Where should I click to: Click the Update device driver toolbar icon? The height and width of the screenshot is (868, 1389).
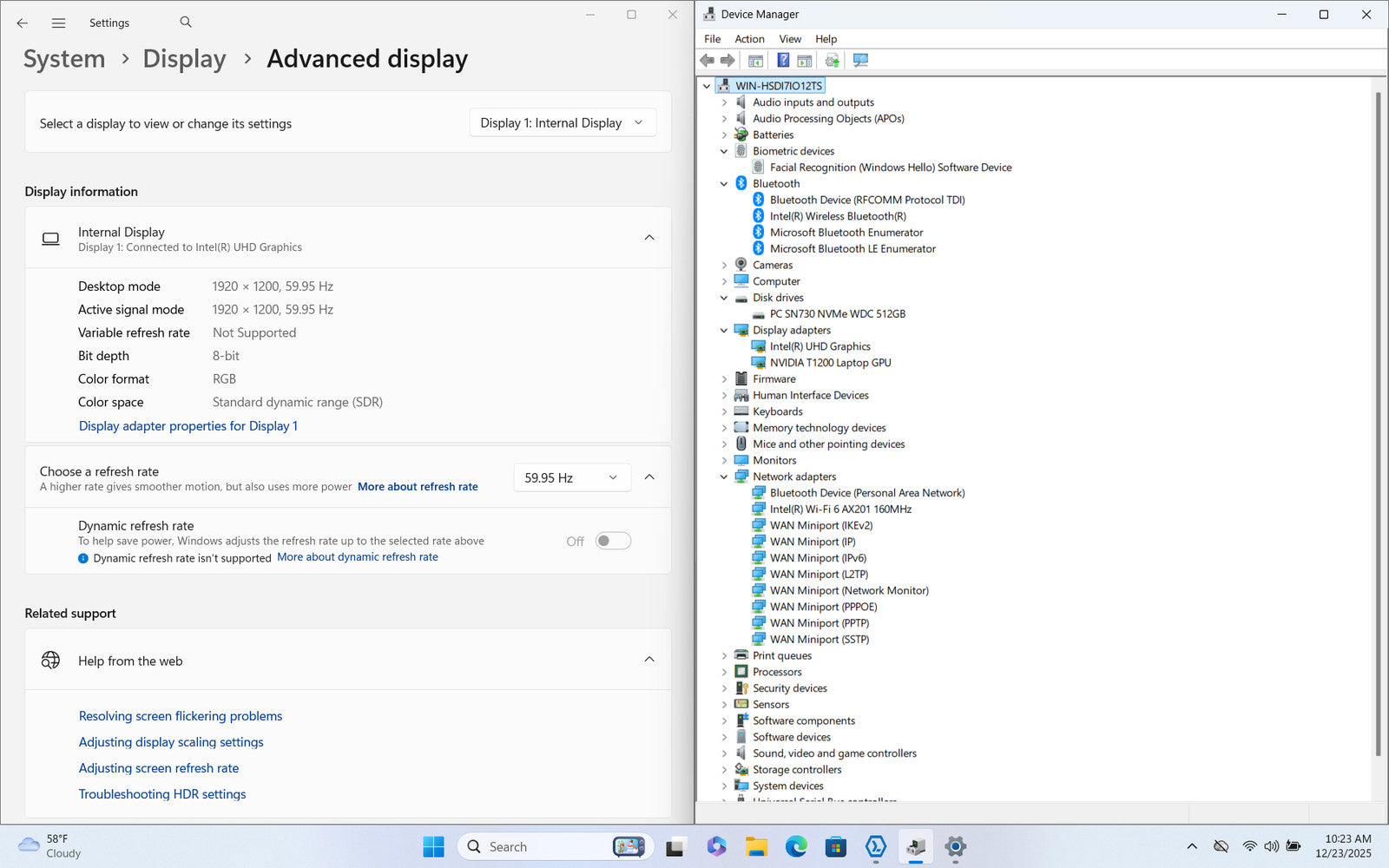832,60
